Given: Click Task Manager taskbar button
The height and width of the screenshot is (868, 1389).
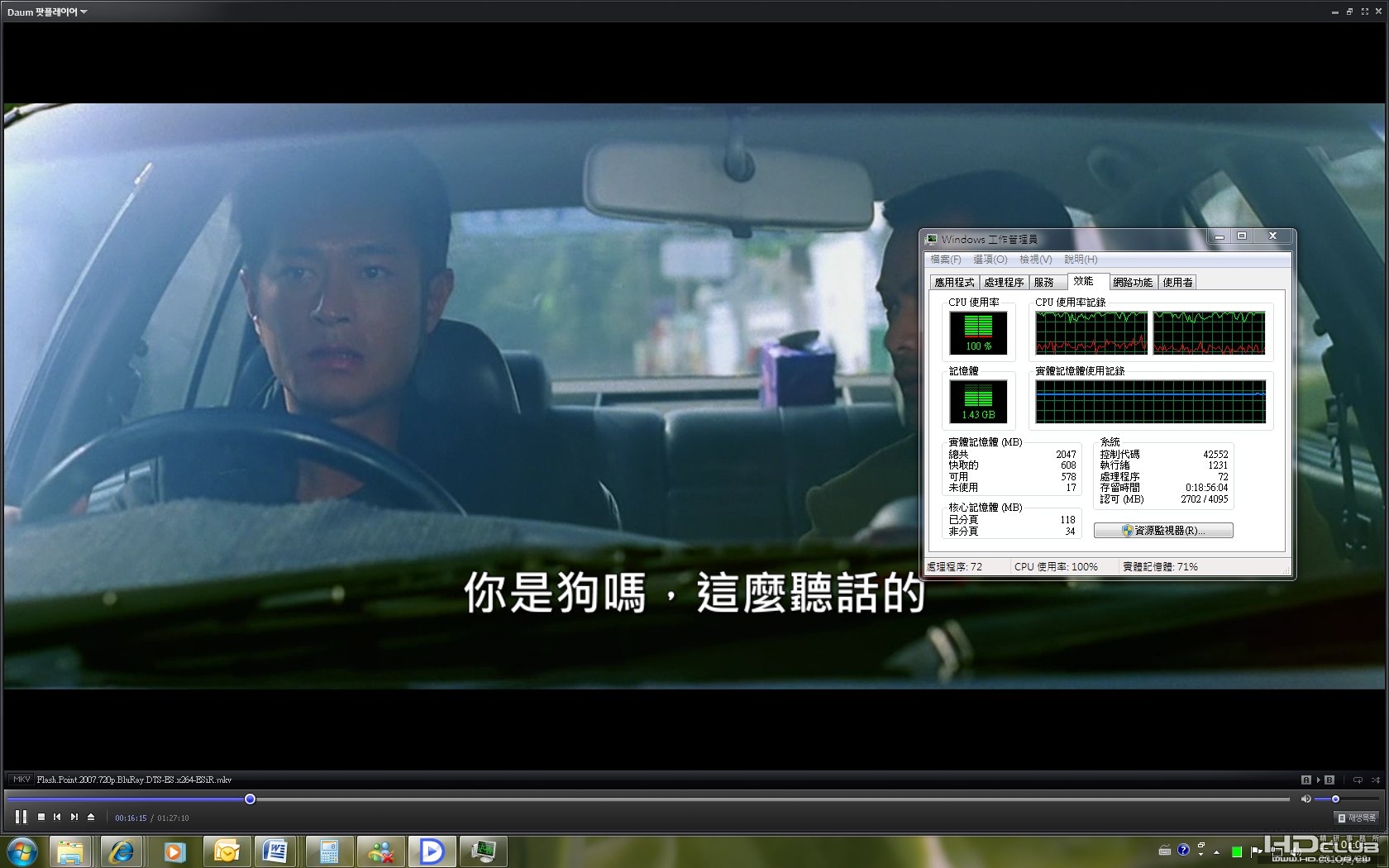Looking at the screenshot, I should click(x=483, y=851).
